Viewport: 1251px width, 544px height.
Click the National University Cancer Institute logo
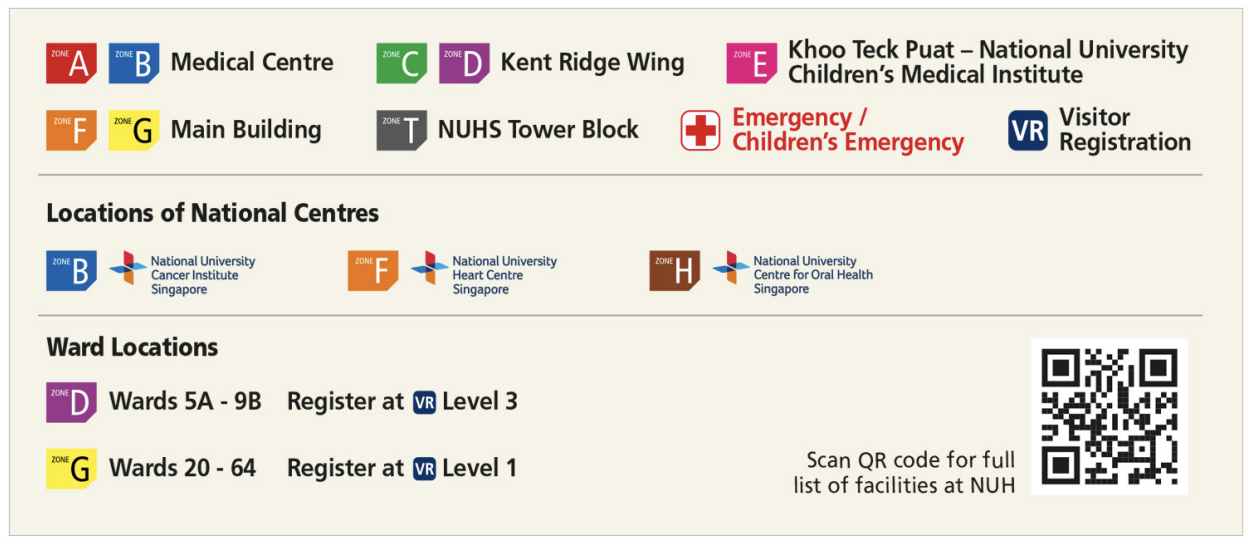[128, 268]
